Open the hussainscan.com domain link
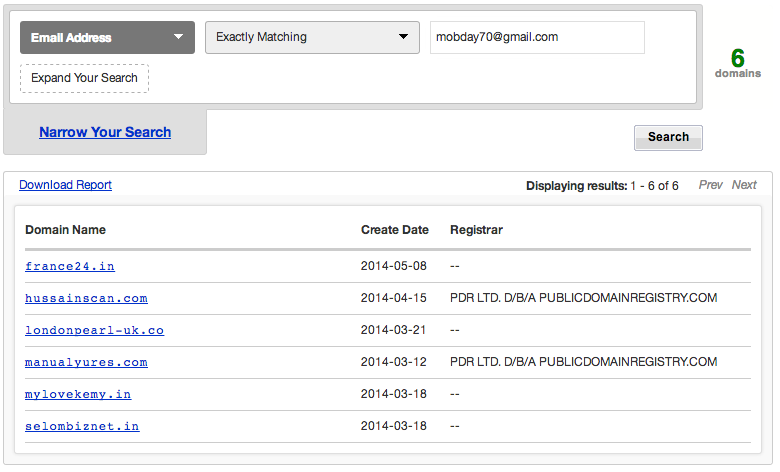Screen dimensions: 780x472 86,299
